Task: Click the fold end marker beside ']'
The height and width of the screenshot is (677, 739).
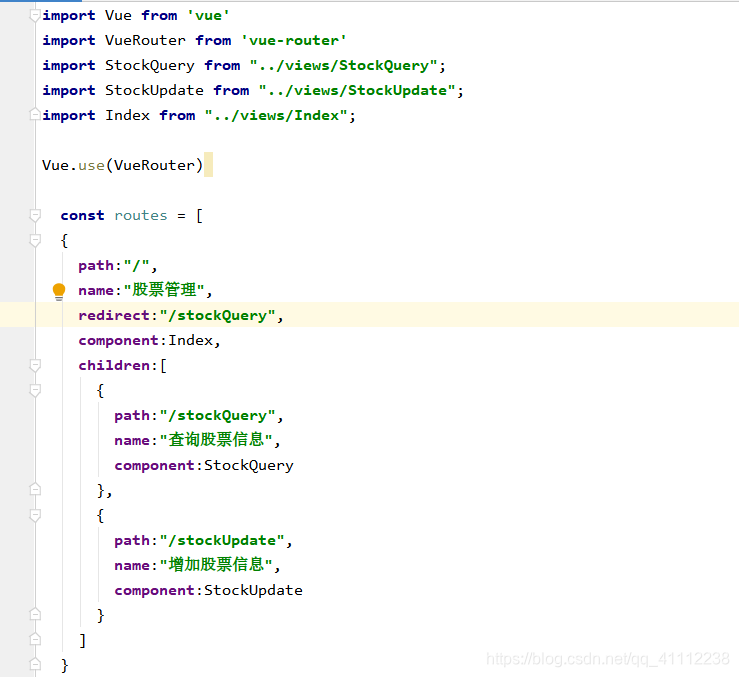Action: 35,640
